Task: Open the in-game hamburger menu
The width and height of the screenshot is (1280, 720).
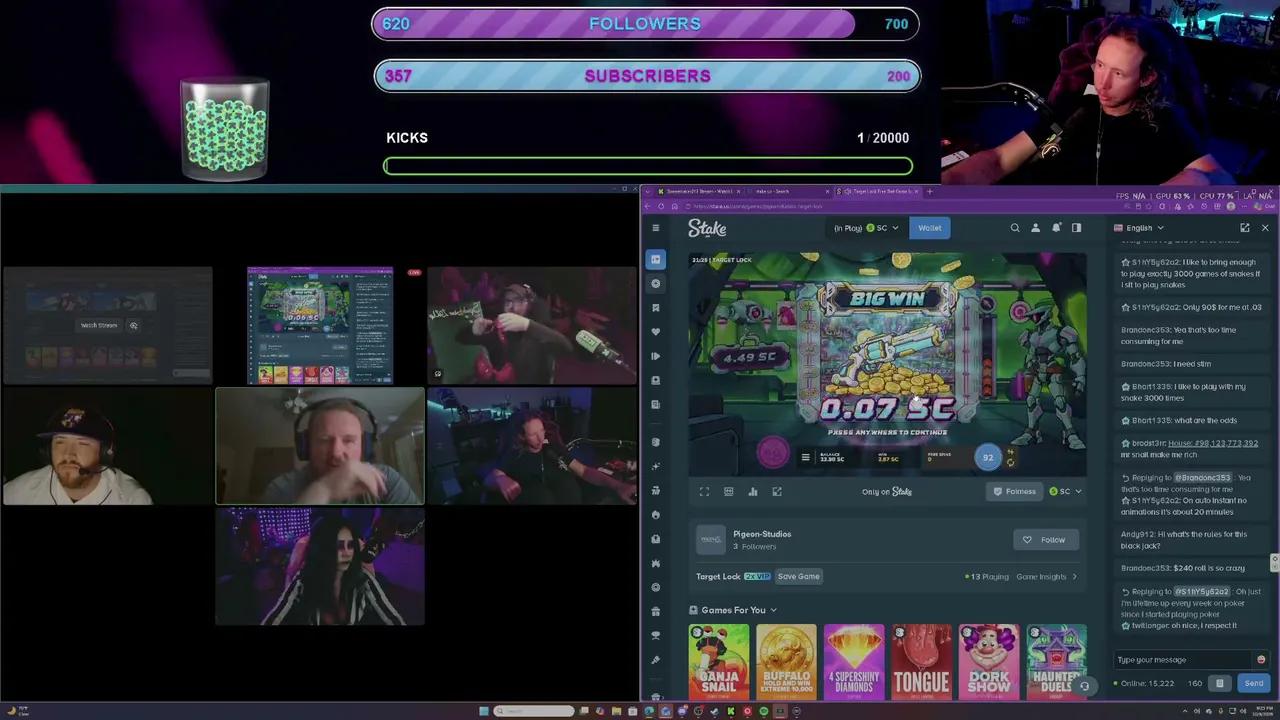Action: 805,458
